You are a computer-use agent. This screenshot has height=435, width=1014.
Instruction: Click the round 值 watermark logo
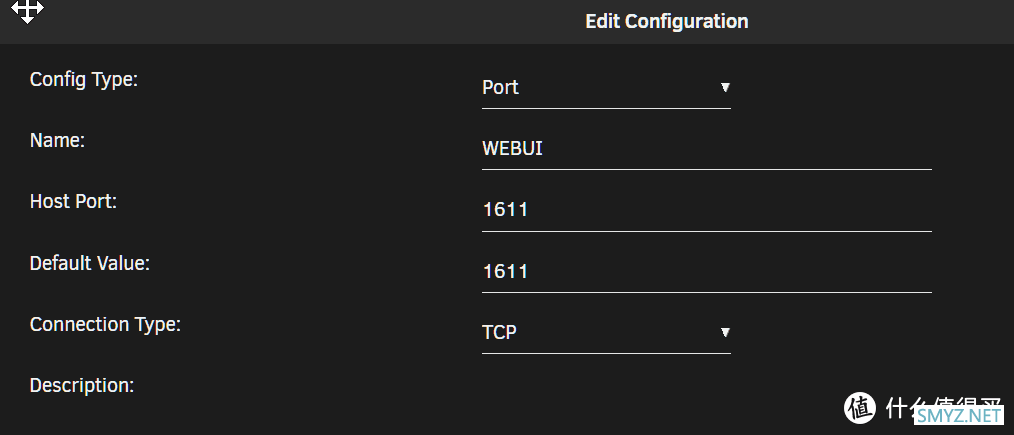[860, 407]
